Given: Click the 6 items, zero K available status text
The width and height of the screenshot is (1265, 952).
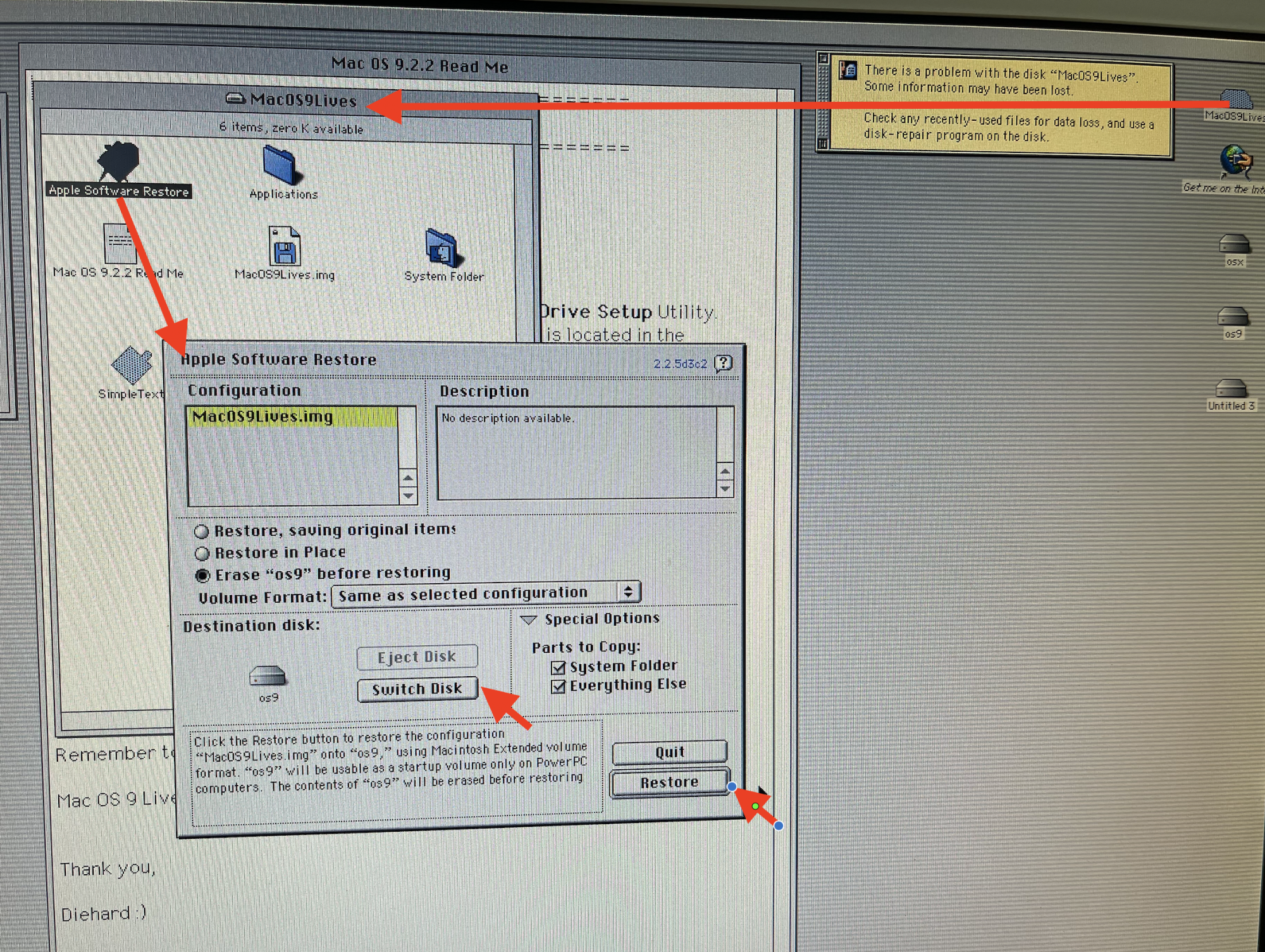Looking at the screenshot, I should [x=291, y=128].
